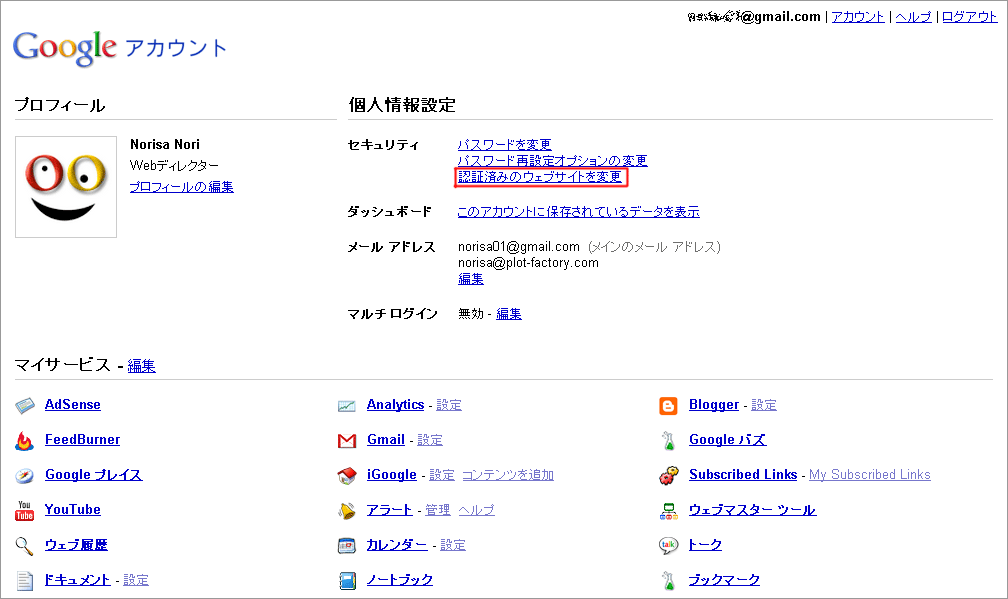
Task: Click the YouTube logo icon
Action: pos(24,511)
